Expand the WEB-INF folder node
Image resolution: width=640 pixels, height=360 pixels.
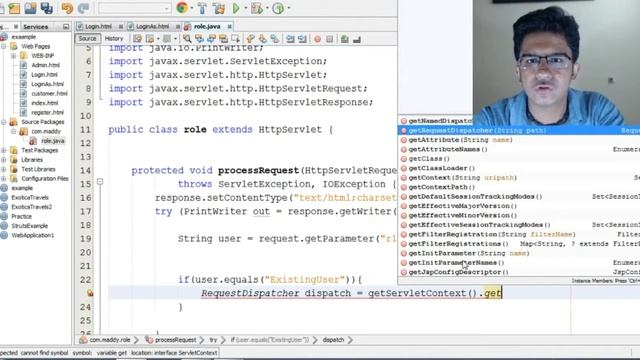pyautogui.click(x=13, y=56)
